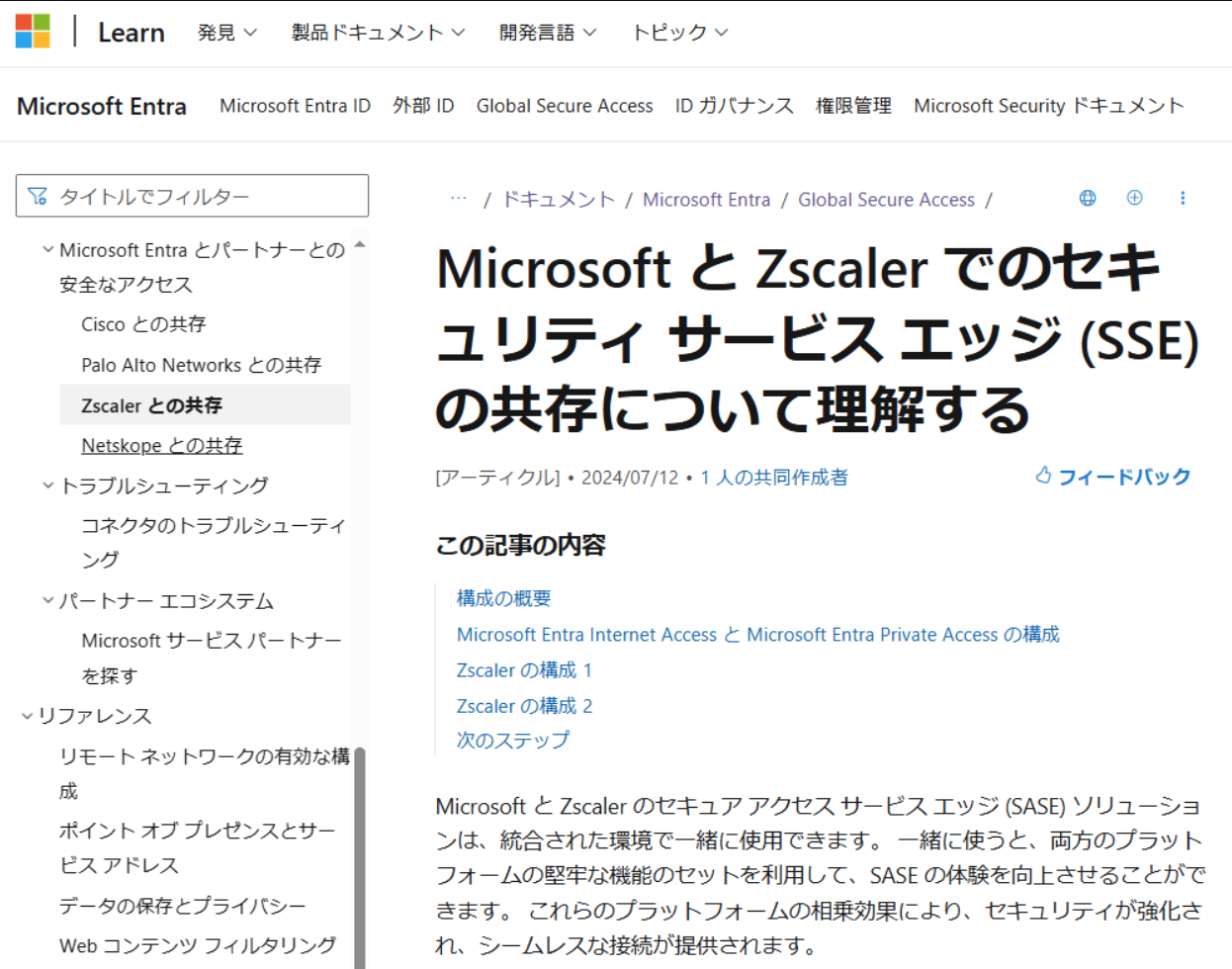Collapse the Microsoft Entra とパートナーとの安全なアクセス node
This screenshot has width=1232, height=969.
[x=47, y=250]
